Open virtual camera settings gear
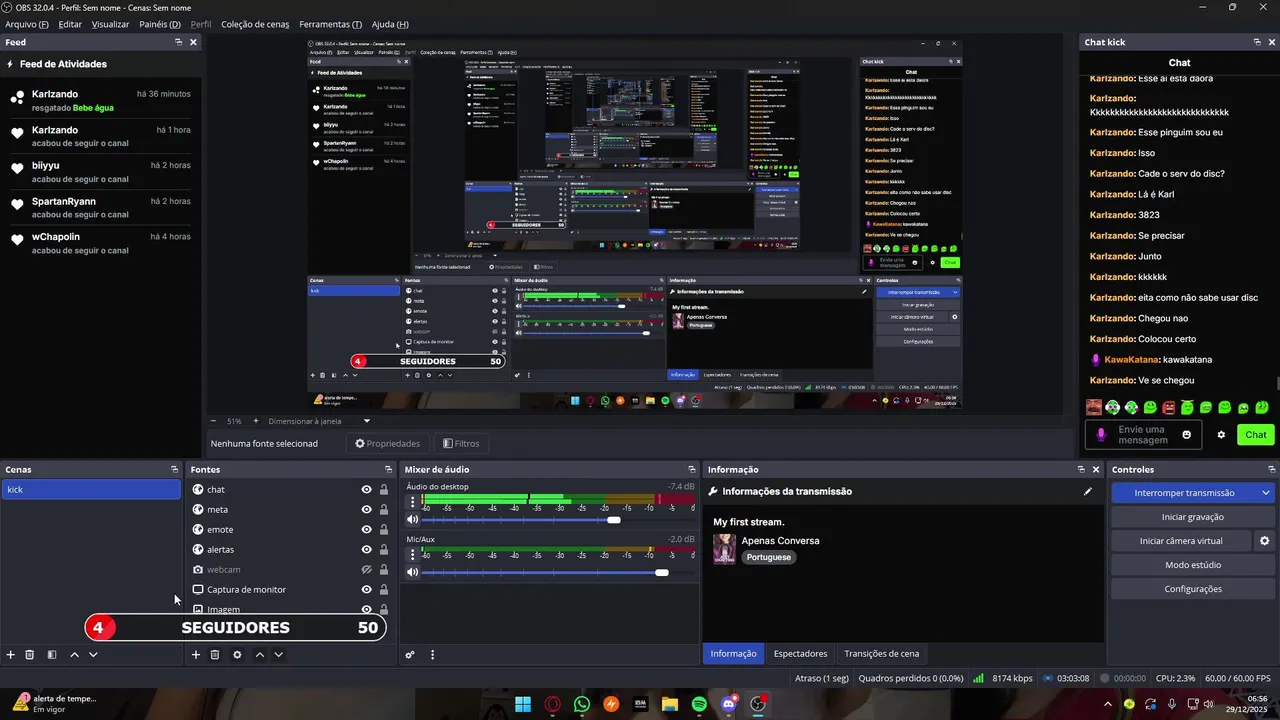1280x720 pixels. [1264, 541]
